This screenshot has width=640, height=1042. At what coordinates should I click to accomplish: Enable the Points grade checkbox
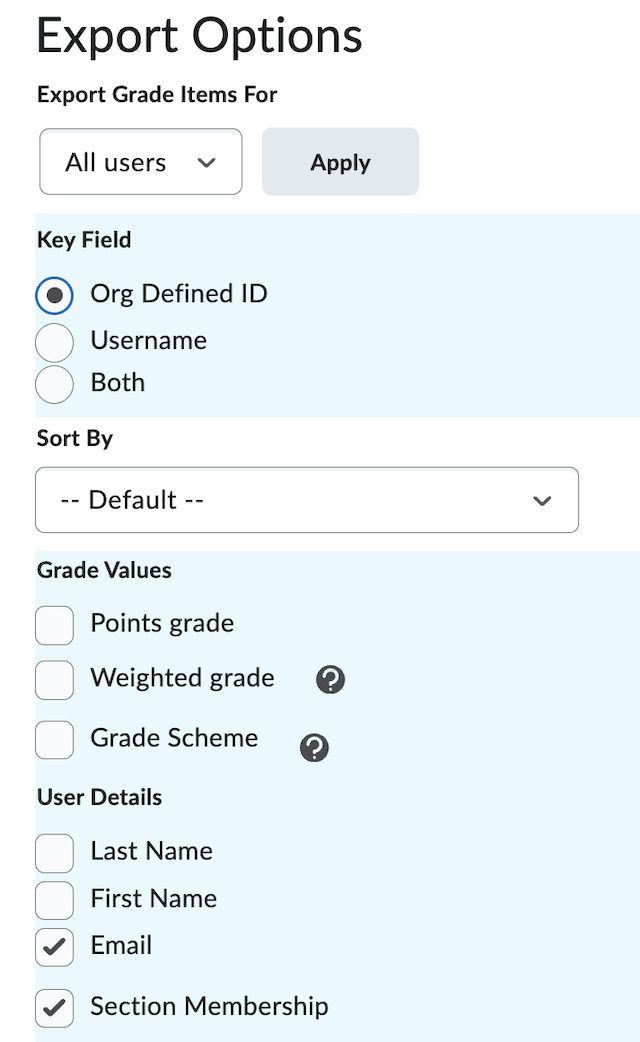tap(54, 625)
